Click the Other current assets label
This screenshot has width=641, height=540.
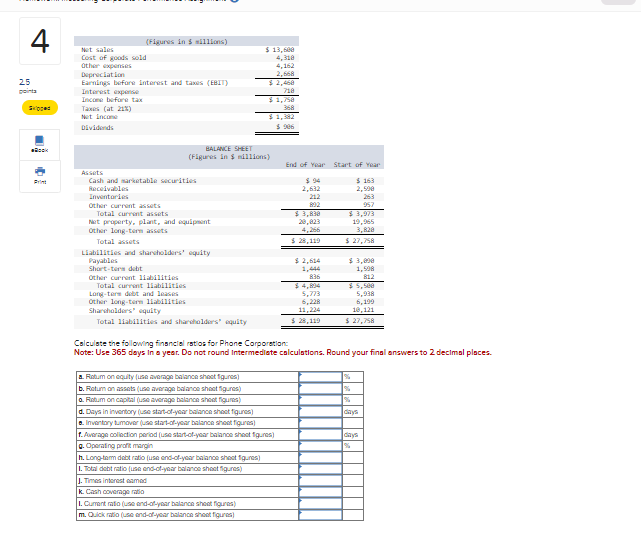125,206
